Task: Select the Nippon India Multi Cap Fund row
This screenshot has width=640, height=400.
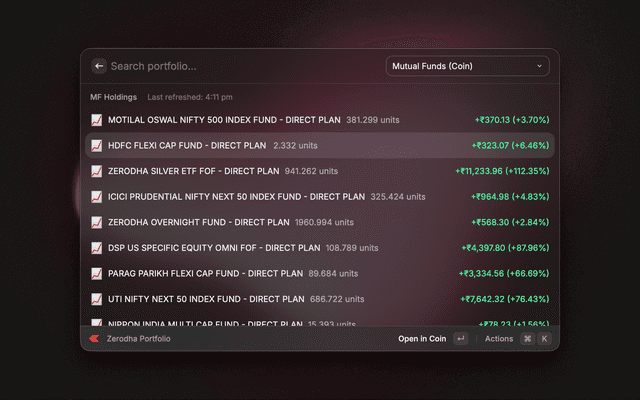Action: tap(320, 322)
